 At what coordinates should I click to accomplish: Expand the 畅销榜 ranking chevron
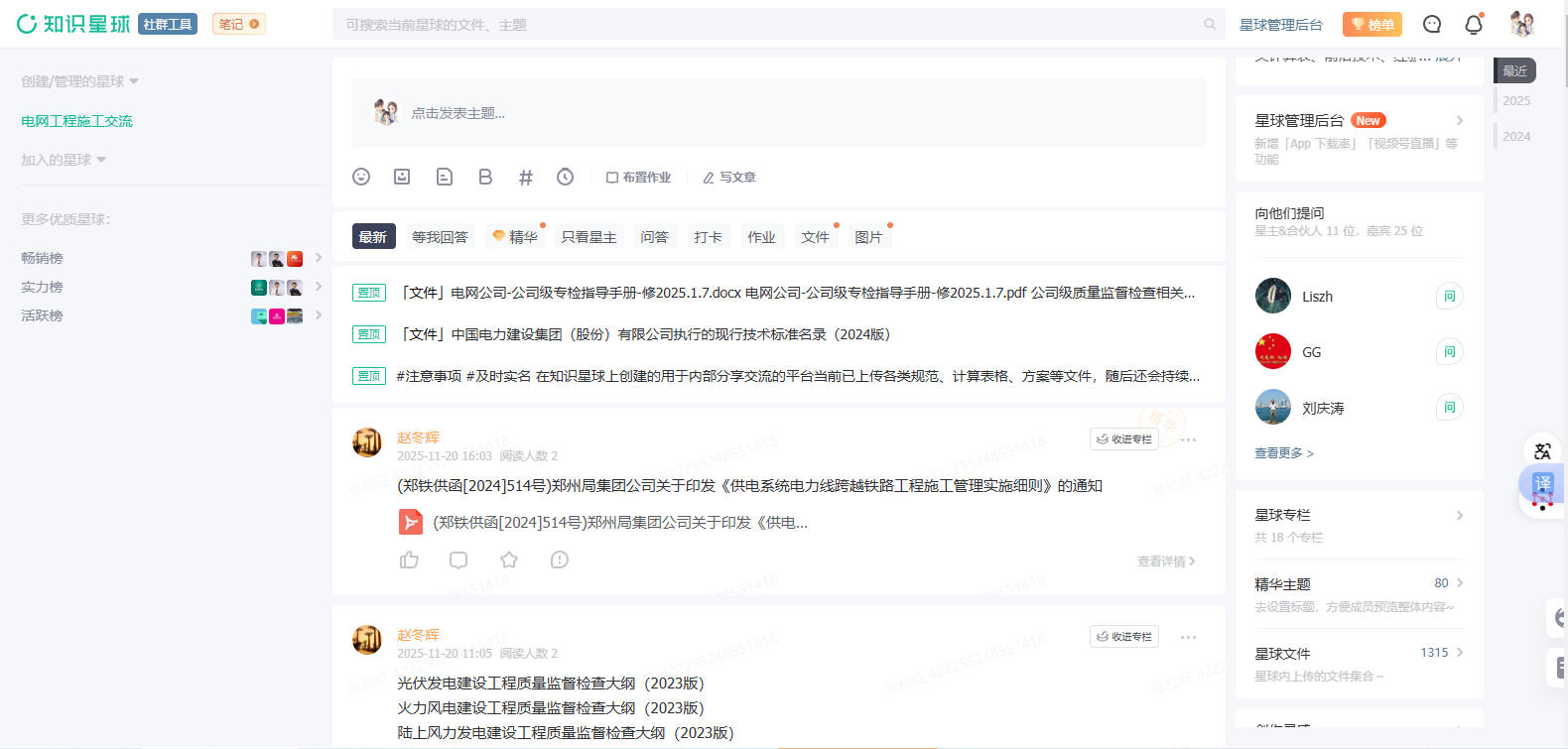click(319, 258)
